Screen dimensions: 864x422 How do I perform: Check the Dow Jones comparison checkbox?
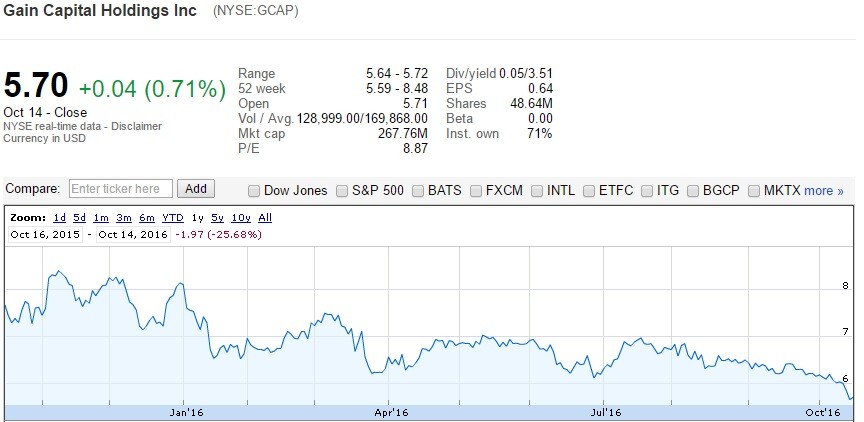pyautogui.click(x=253, y=191)
